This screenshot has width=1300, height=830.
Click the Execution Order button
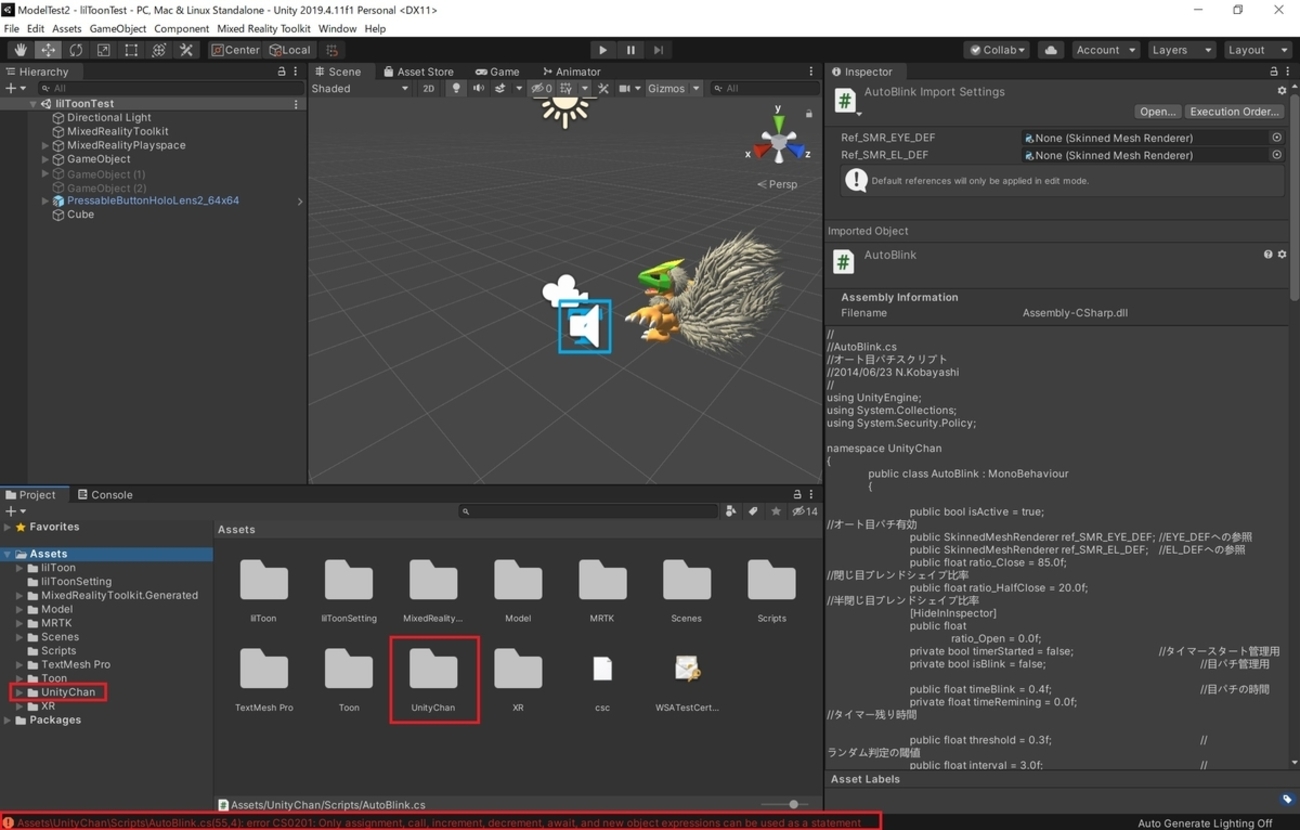point(1235,111)
